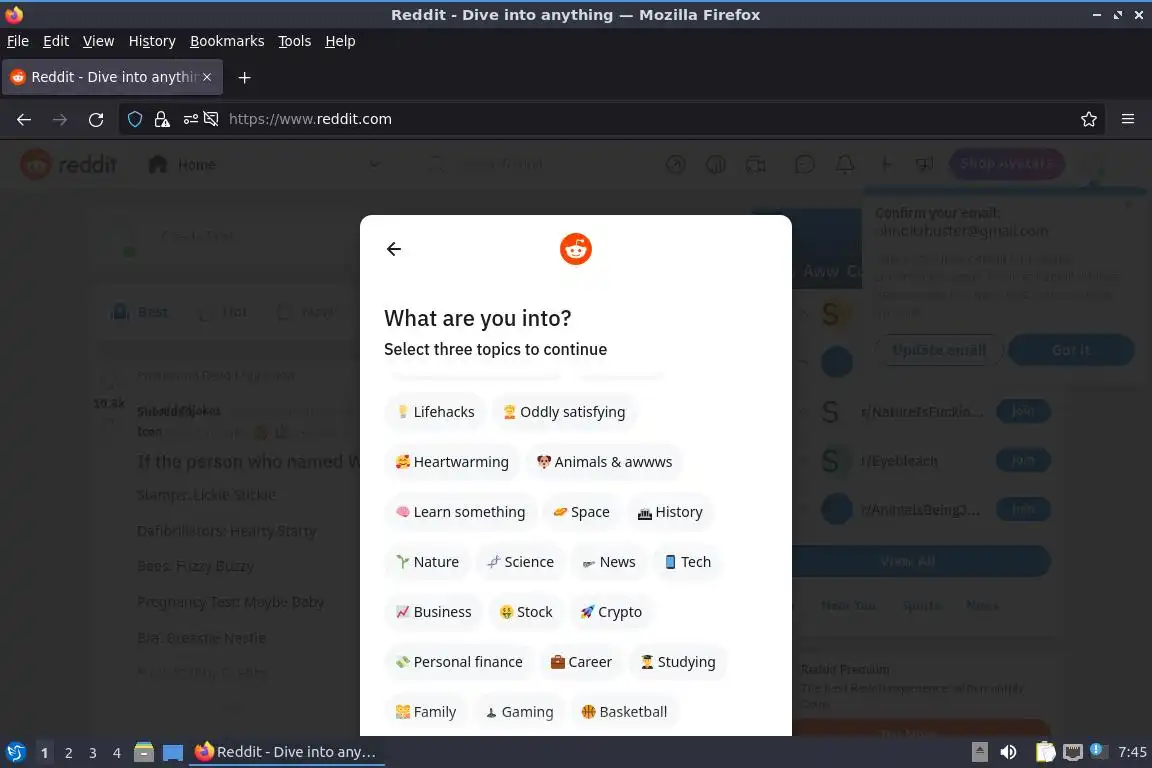Sort the feed by Best

coord(140,312)
